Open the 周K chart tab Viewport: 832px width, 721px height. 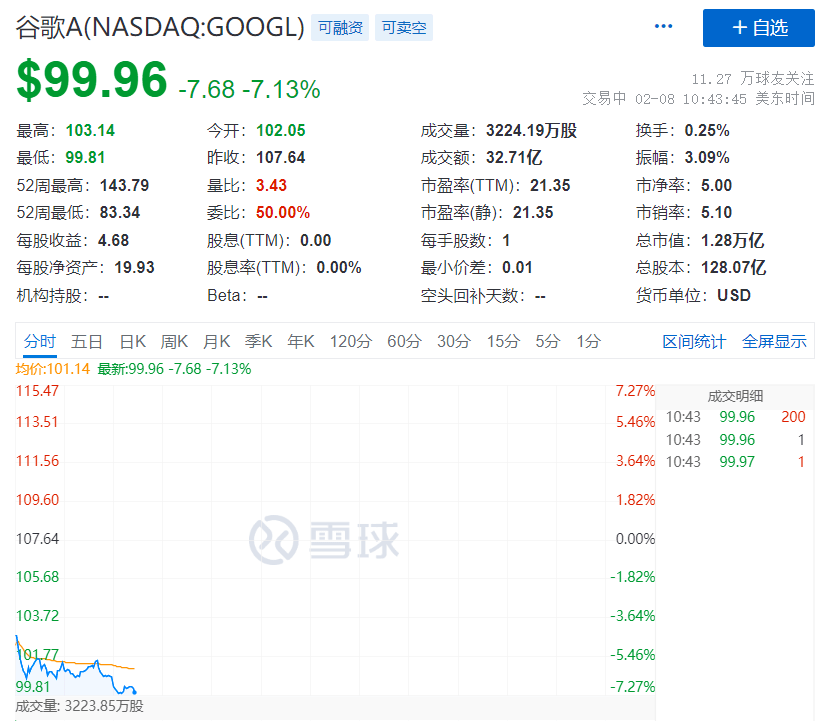pos(175,341)
